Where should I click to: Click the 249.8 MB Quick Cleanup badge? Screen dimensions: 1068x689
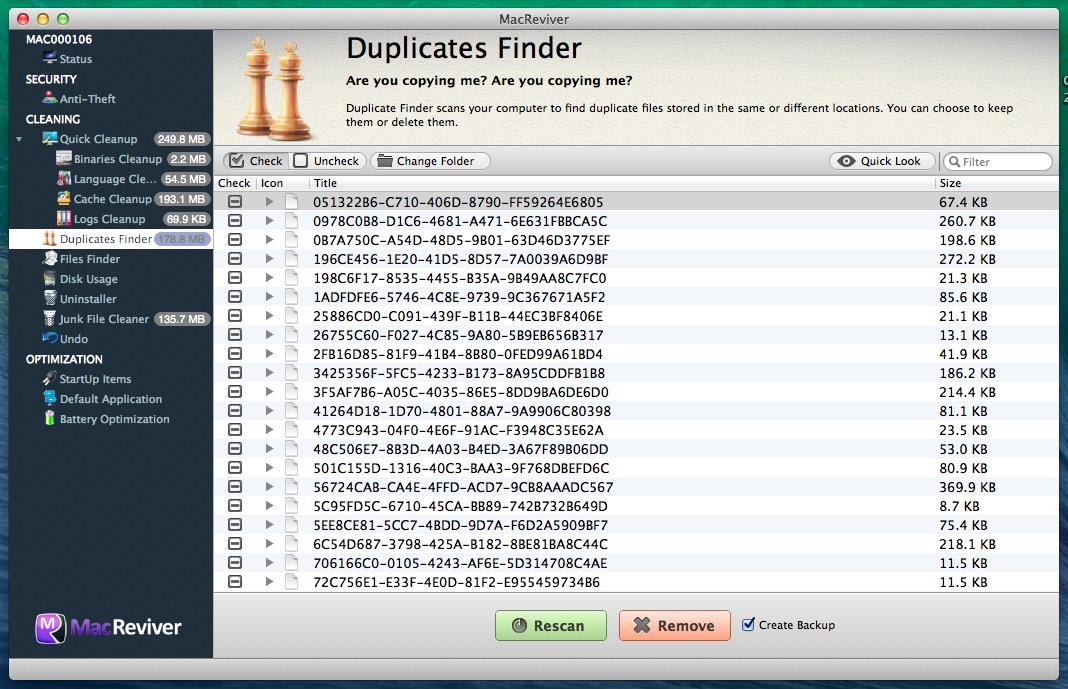[x=181, y=139]
